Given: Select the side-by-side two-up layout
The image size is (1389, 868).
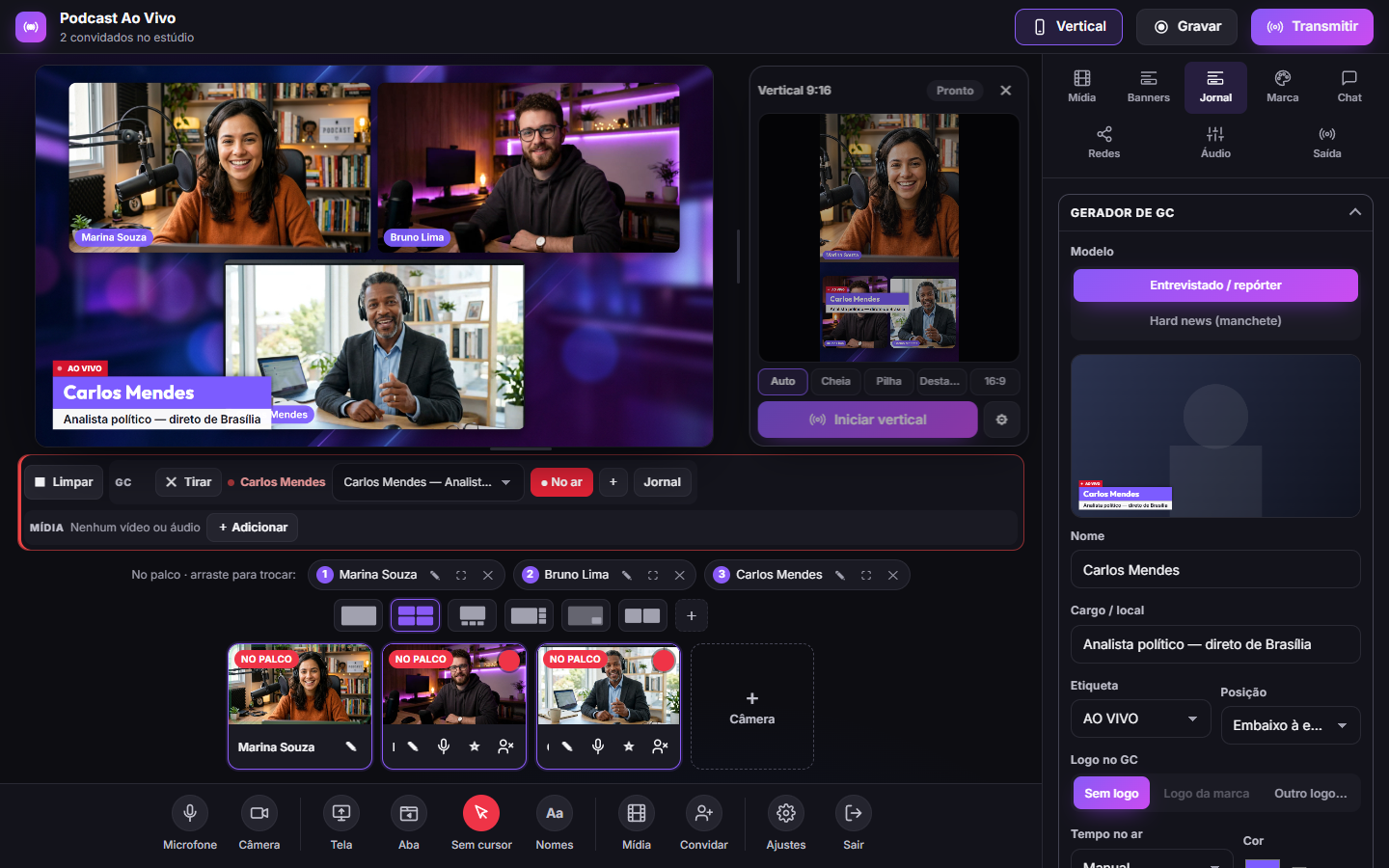Looking at the screenshot, I should 642,615.
